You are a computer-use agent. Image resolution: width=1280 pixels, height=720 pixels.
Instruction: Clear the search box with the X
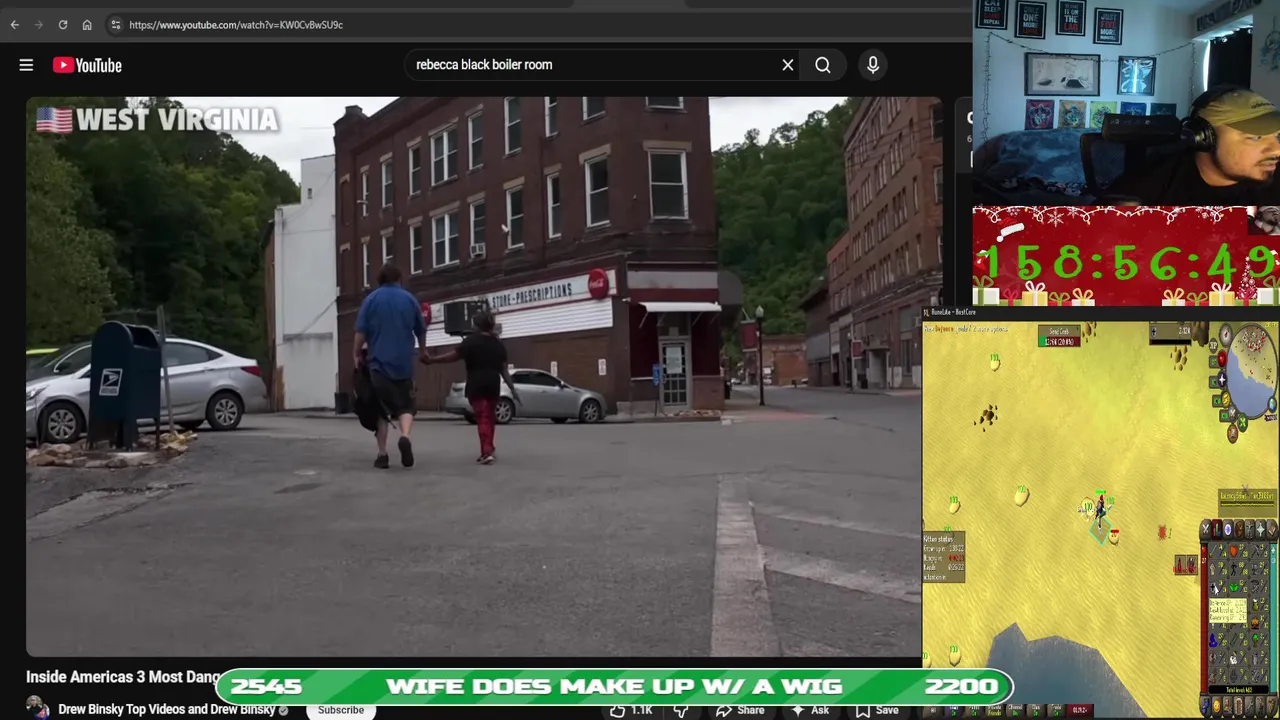788,65
